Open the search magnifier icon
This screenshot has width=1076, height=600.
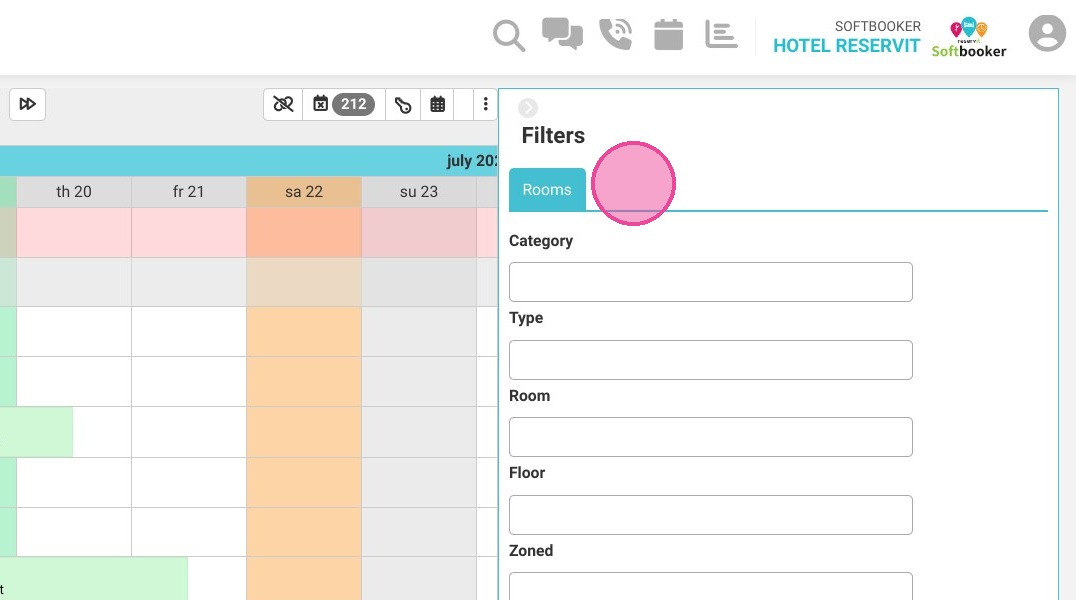[508, 36]
